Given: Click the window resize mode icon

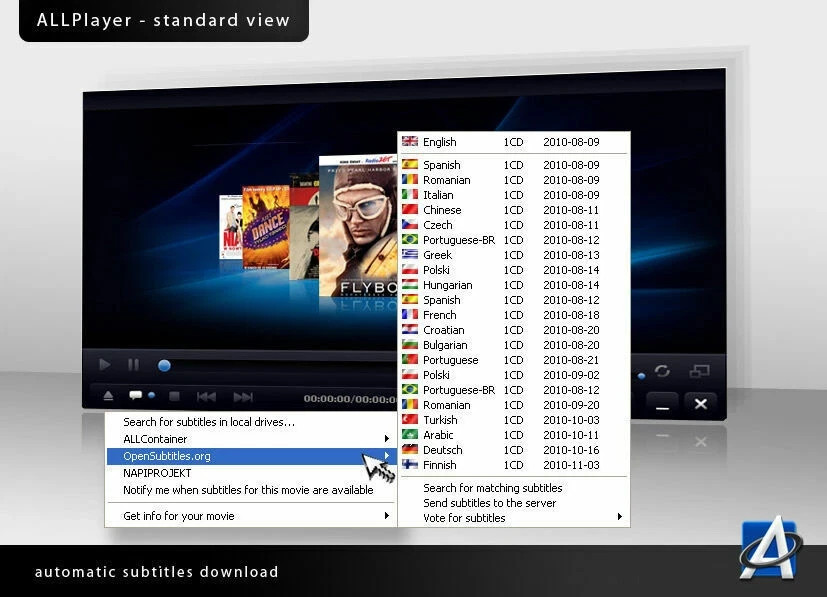Looking at the screenshot, I should tap(699, 371).
